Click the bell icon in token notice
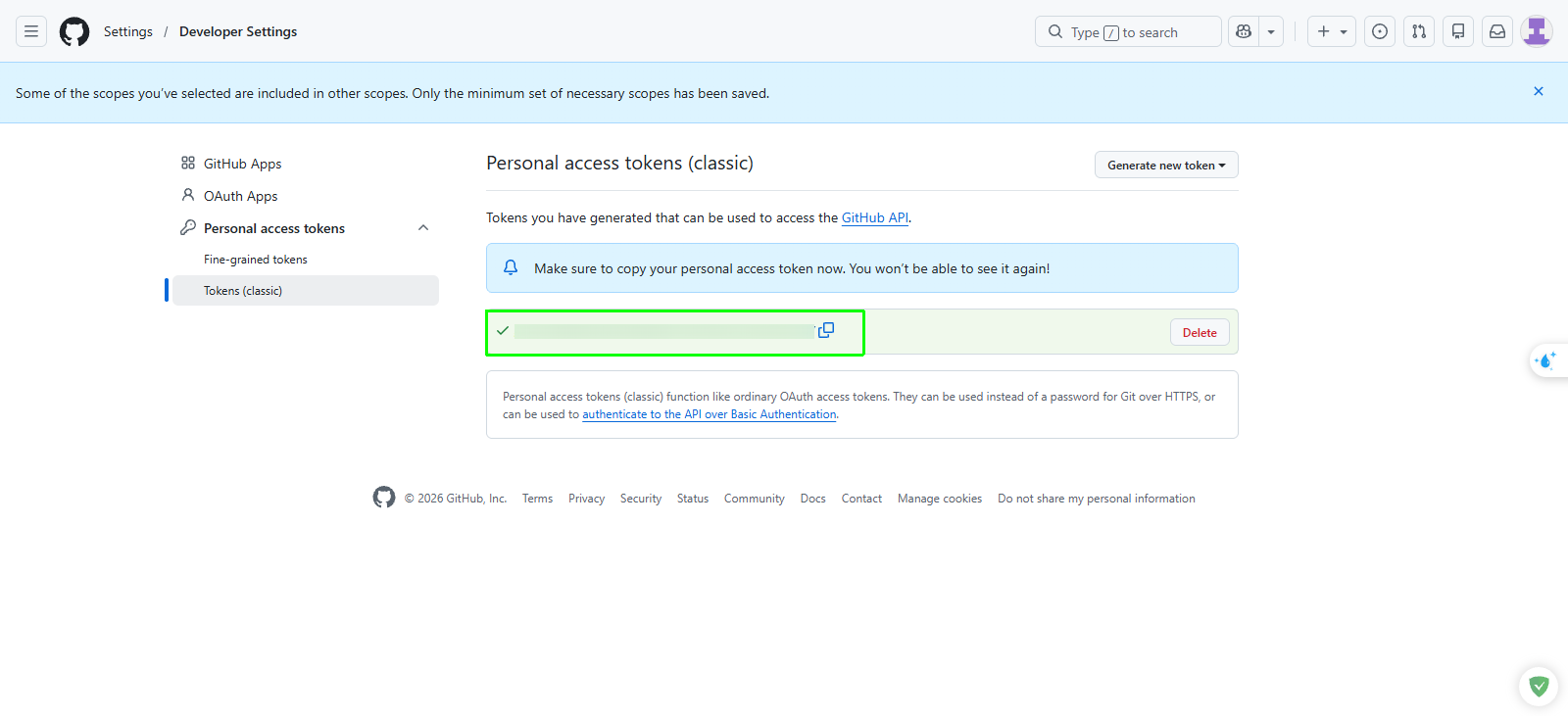1568x716 pixels. point(511,267)
